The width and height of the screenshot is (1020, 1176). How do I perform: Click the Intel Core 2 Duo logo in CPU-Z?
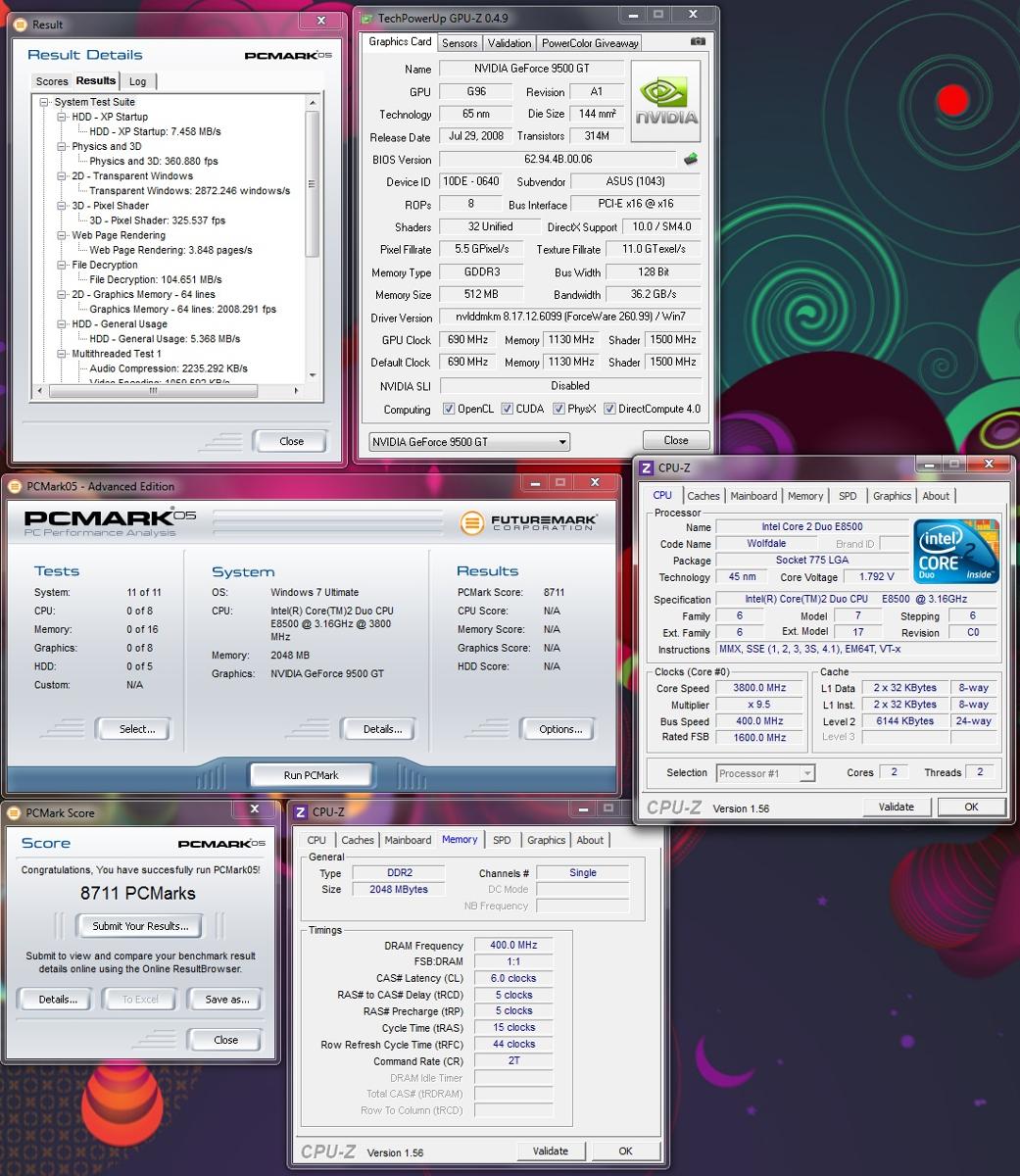tap(956, 552)
